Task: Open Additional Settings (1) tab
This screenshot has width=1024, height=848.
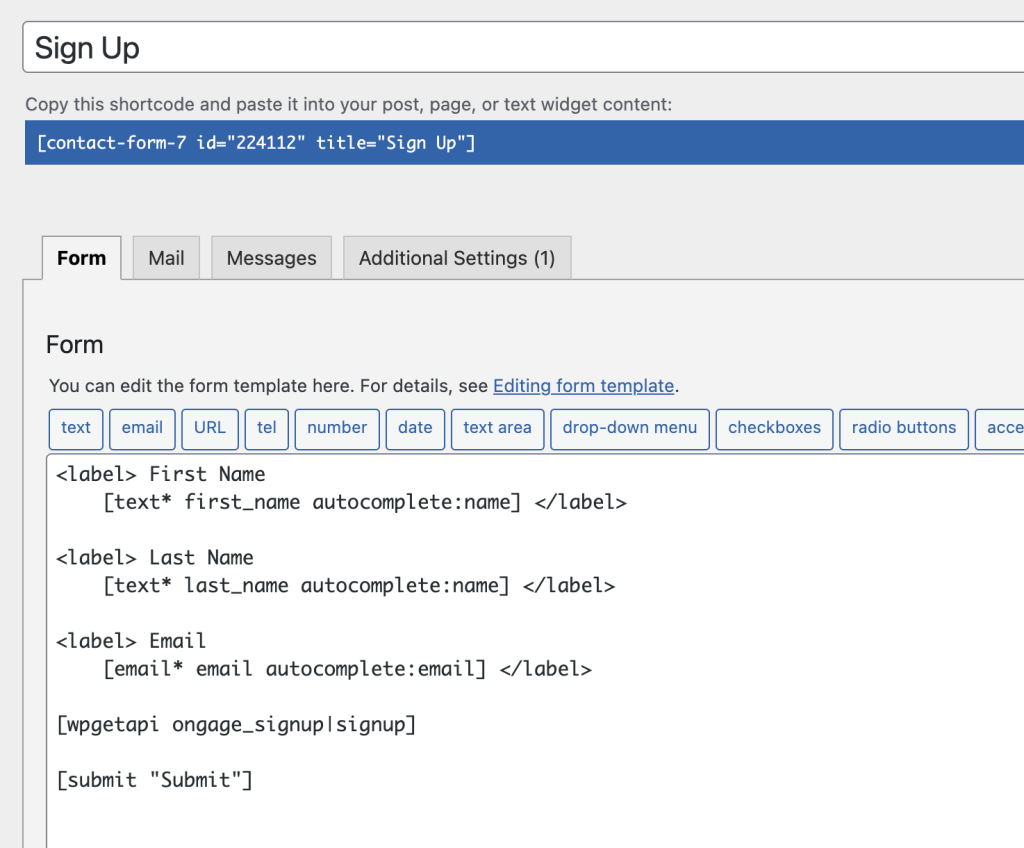Action: click(x=457, y=257)
